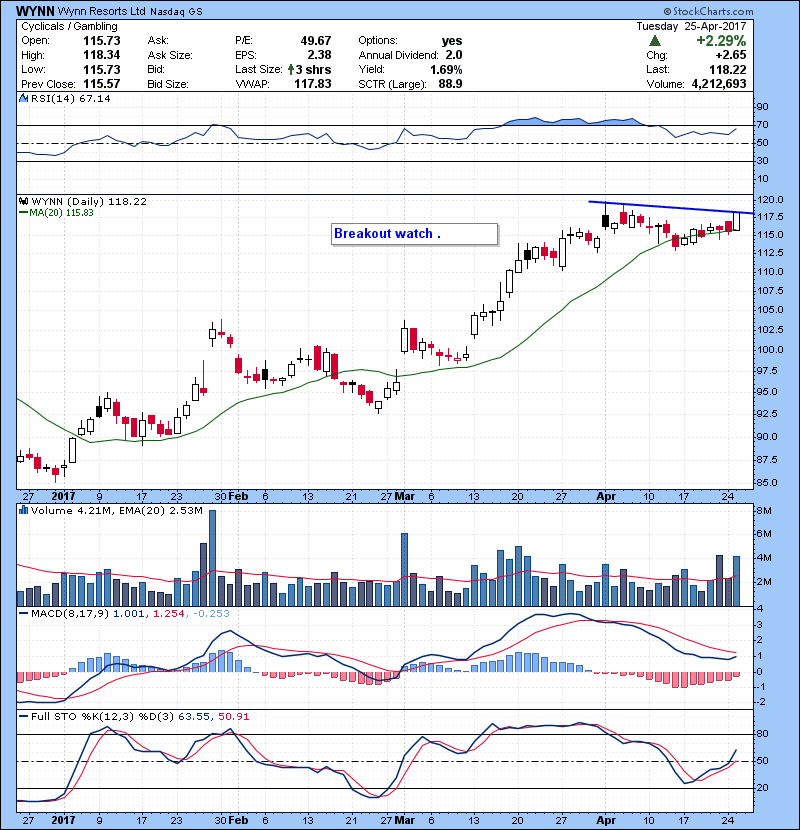Click the Prev Close value 115.57
This screenshot has height=830, width=800.
pos(102,84)
